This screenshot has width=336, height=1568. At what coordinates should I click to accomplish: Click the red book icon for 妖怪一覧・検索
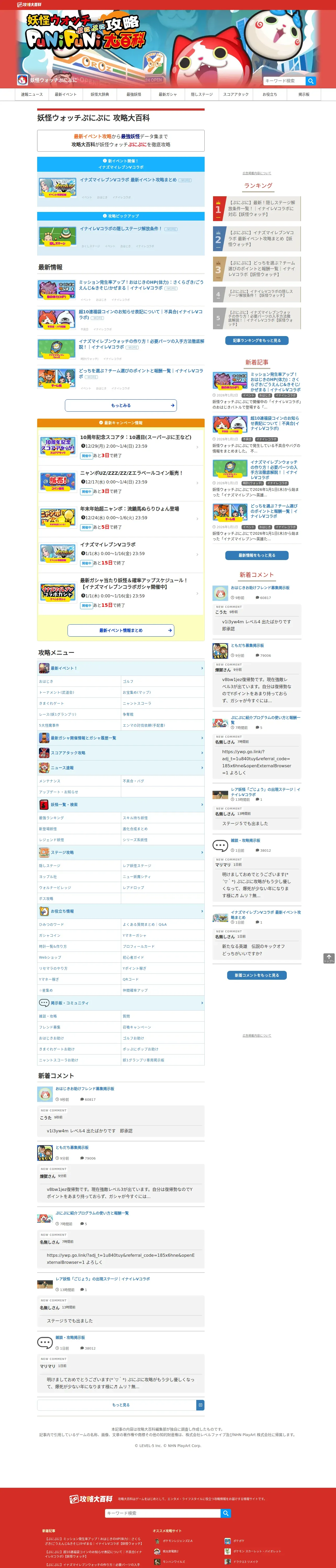point(44,804)
